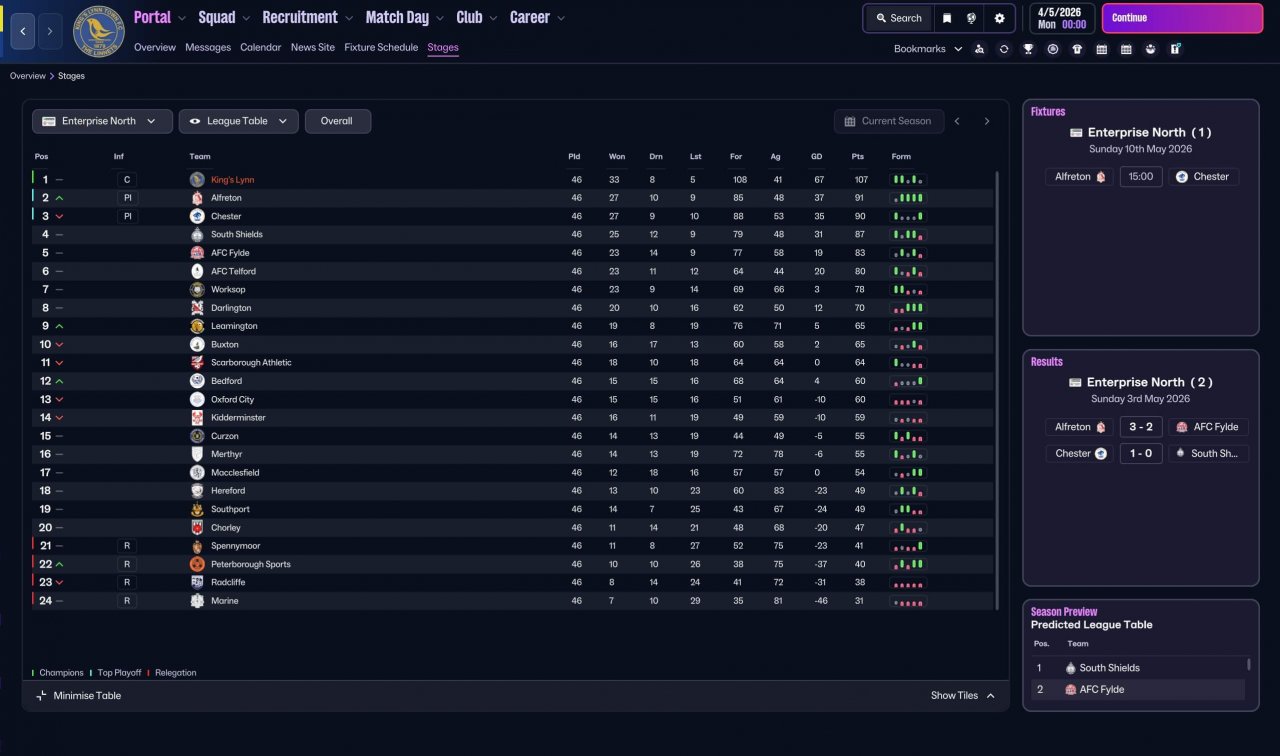Show the previous season with the left chevron
This screenshot has height=756, width=1280.
(957, 121)
